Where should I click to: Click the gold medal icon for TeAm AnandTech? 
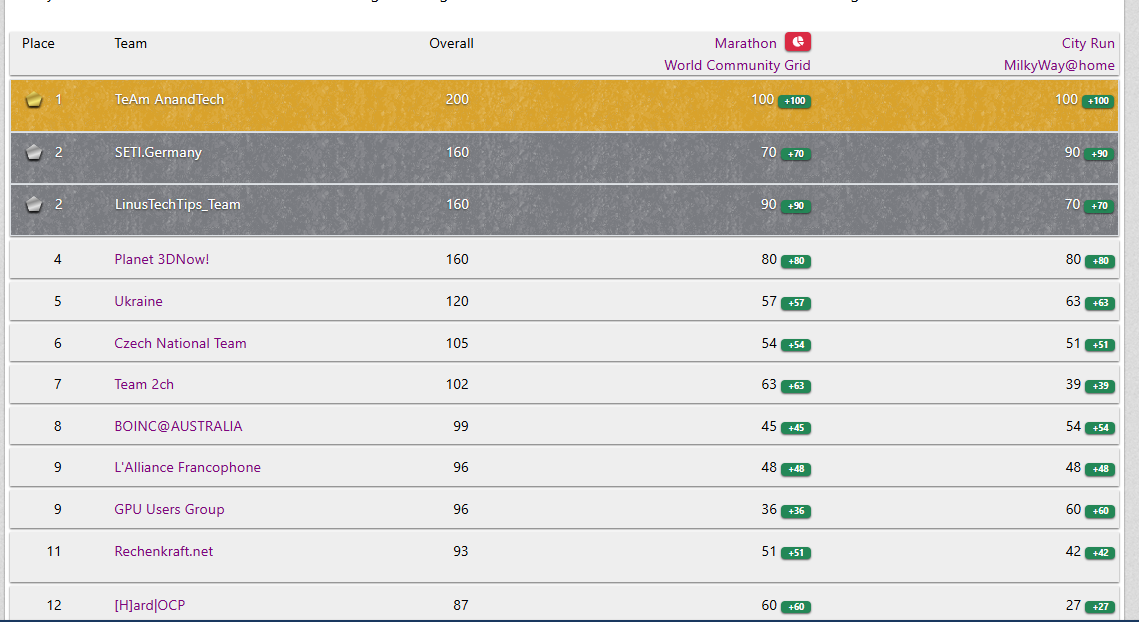(x=33, y=100)
